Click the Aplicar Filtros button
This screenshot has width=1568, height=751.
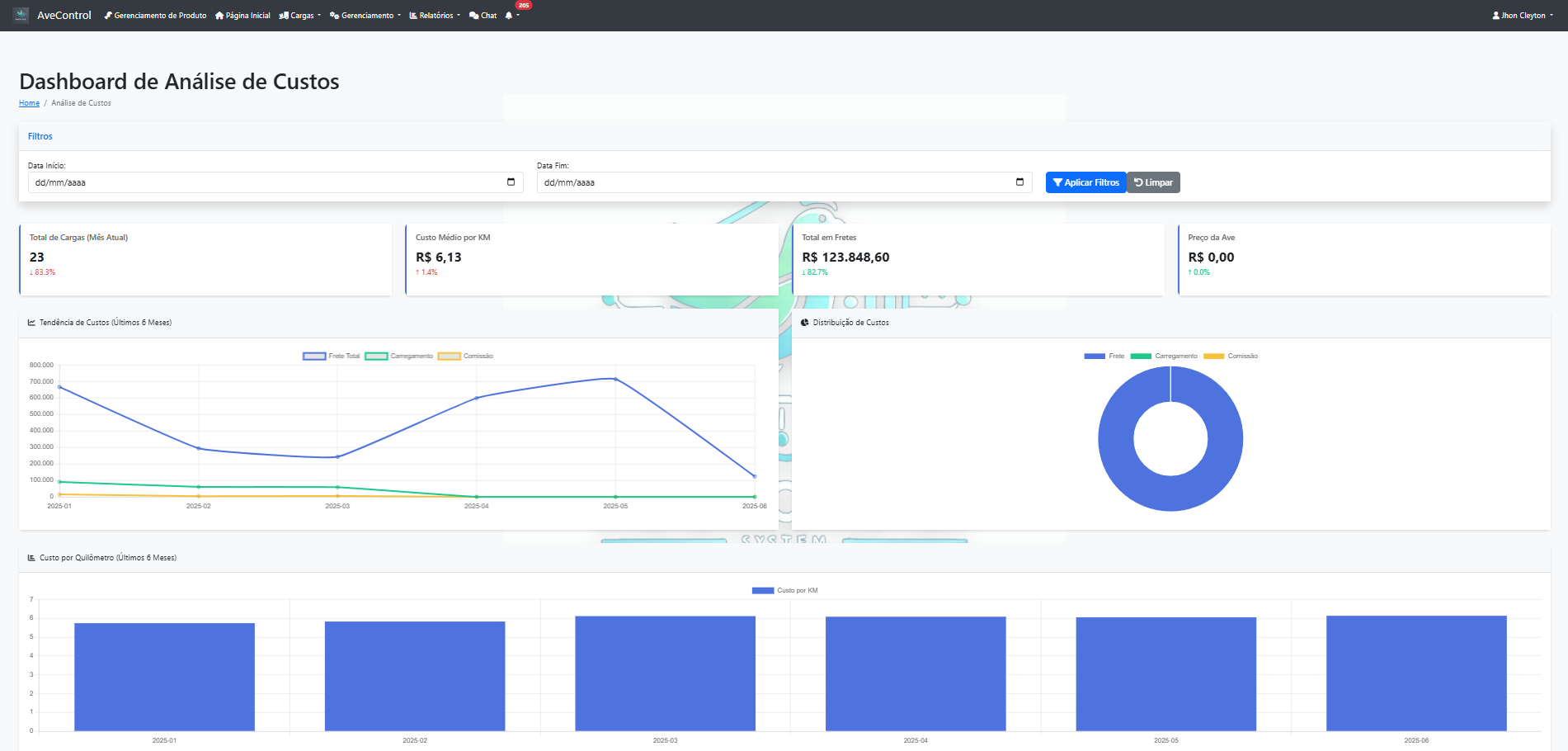pyautogui.click(x=1085, y=182)
